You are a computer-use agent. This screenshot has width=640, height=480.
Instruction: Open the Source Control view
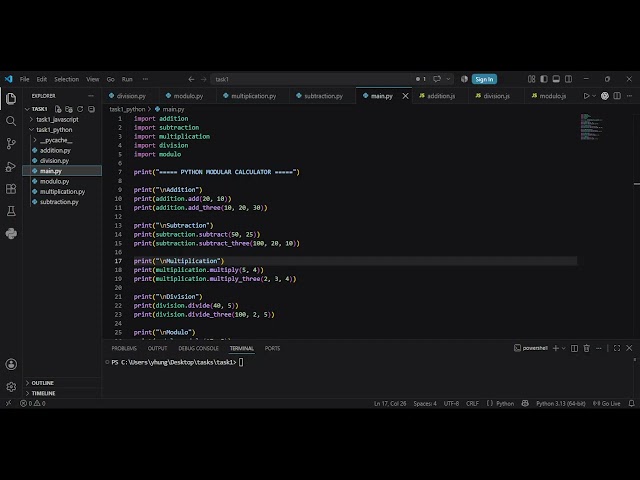11,143
